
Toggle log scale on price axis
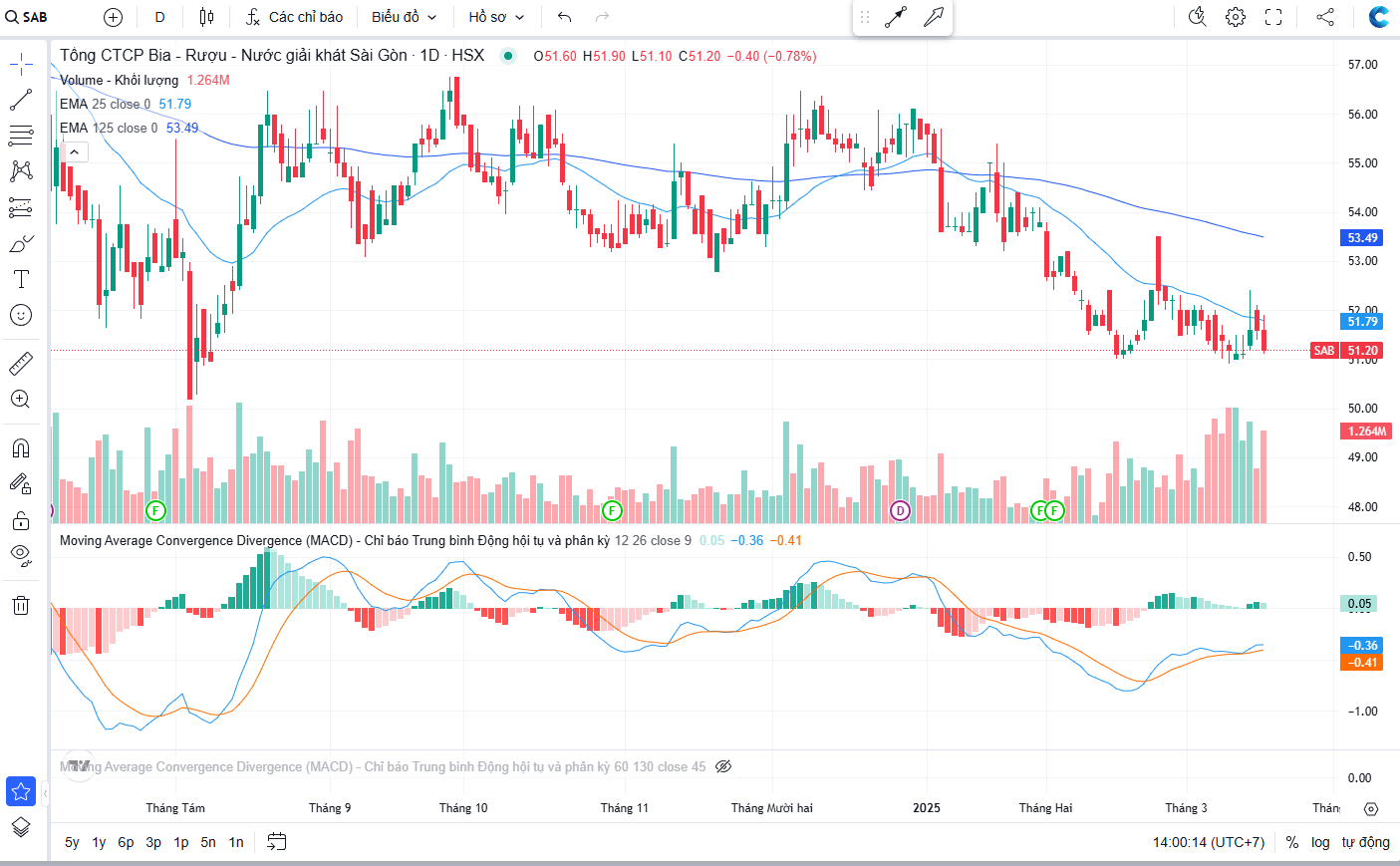1320,842
